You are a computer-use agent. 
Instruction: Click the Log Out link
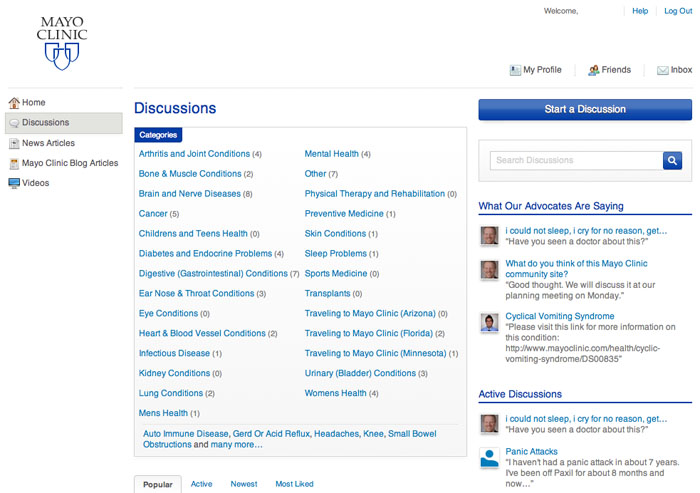[x=678, y=11]
